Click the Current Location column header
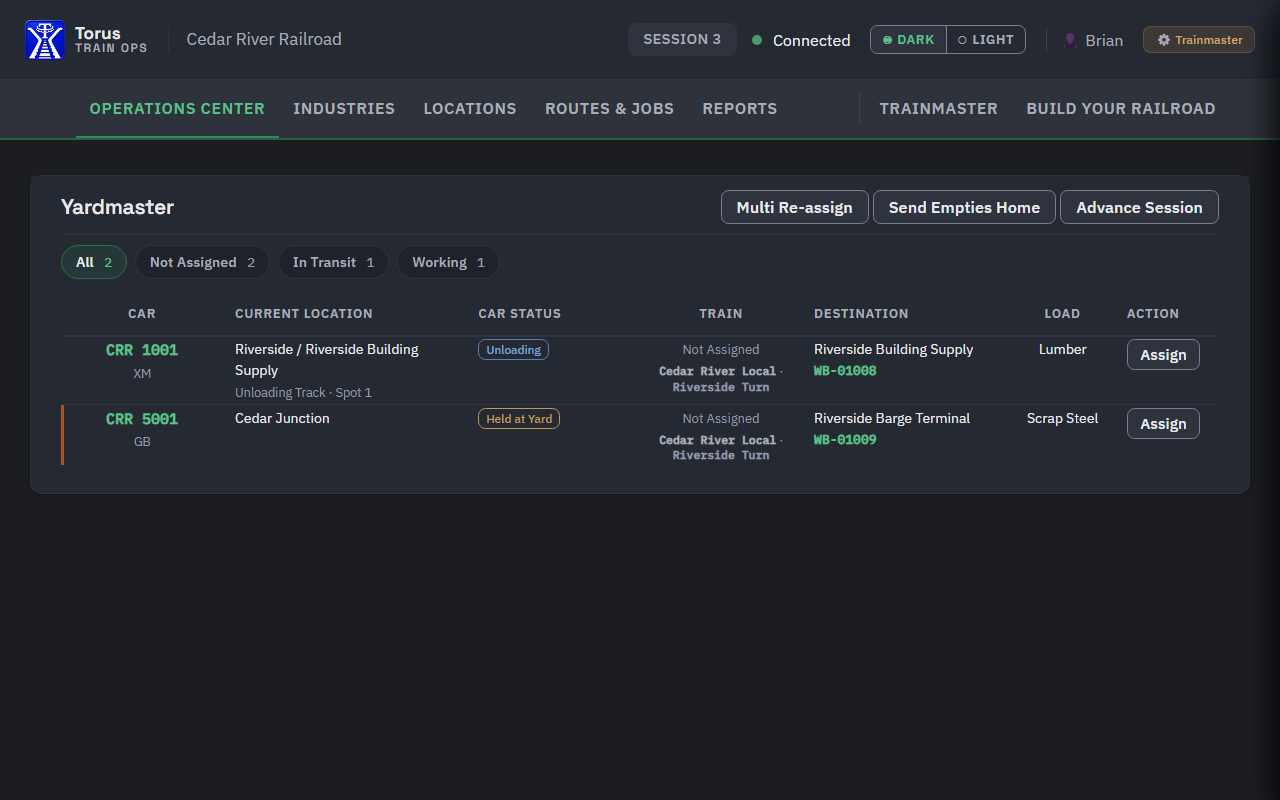 point(304,314)
